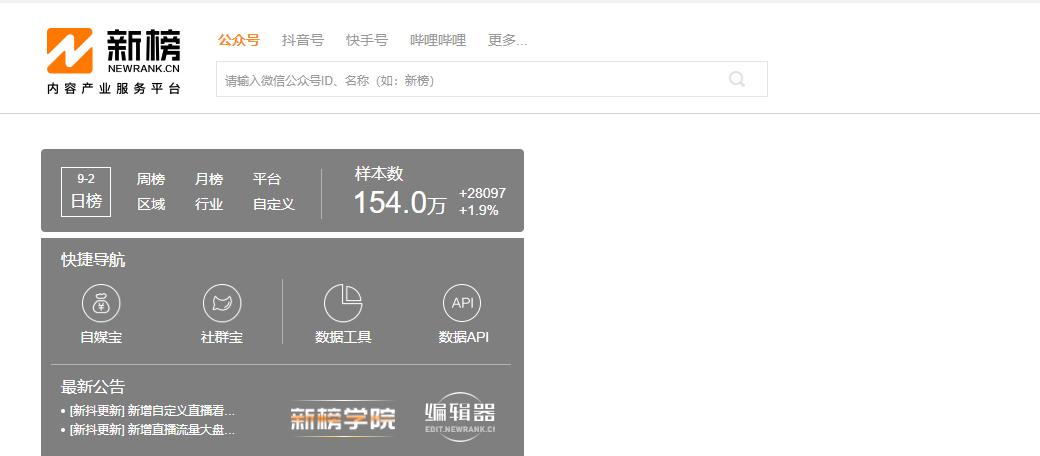Viewport: 1040px width, 456px height.
Task: Click the 自媒宝 label
Action: pyautogui.click(x=101, y=337)
